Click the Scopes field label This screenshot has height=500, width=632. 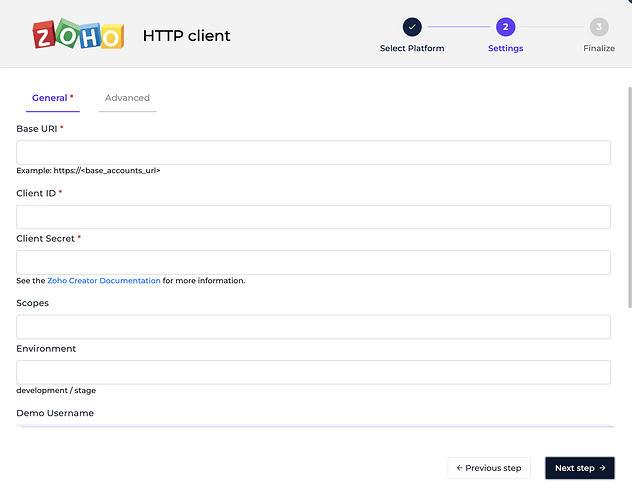click(32, 303)
